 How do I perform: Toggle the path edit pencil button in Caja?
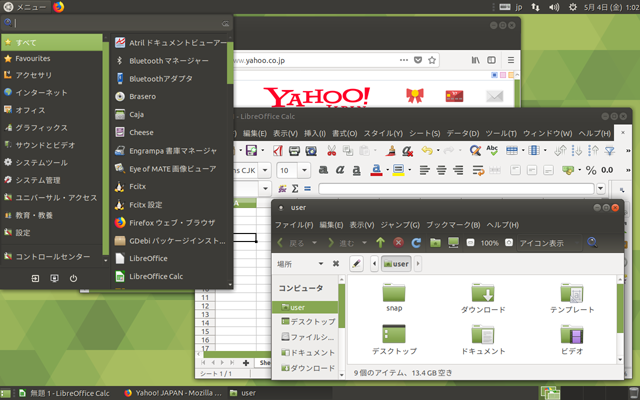click(x=357, y=264)
